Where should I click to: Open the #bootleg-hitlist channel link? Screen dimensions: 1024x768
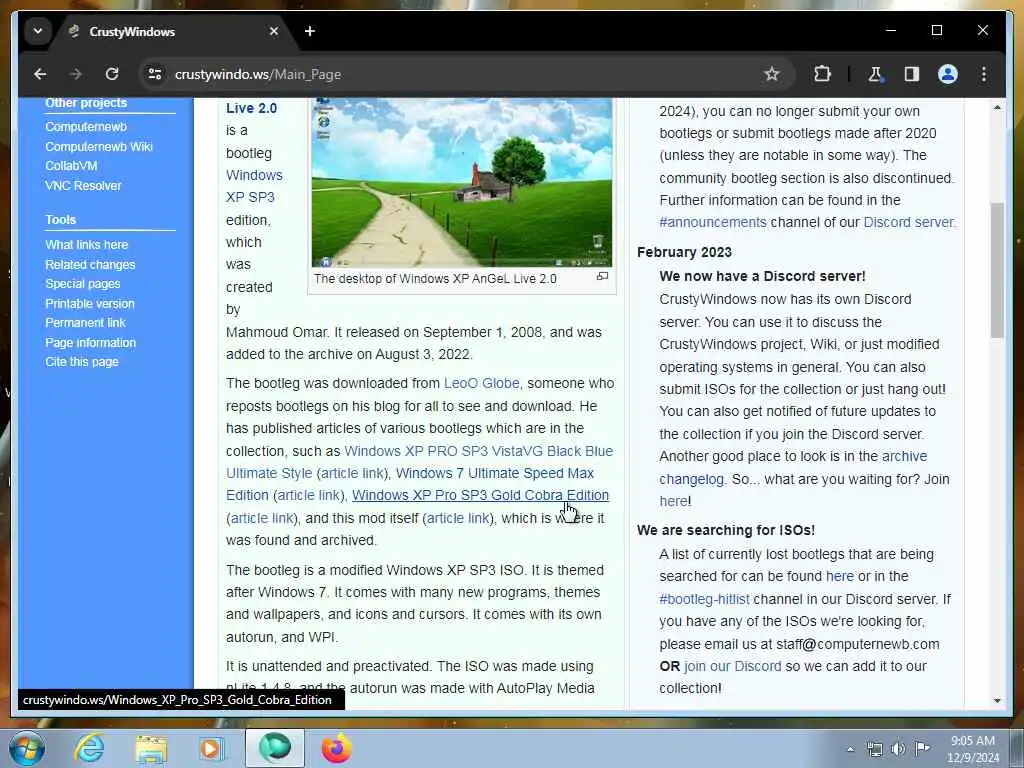pyautogui.click(x=705, y=600)
